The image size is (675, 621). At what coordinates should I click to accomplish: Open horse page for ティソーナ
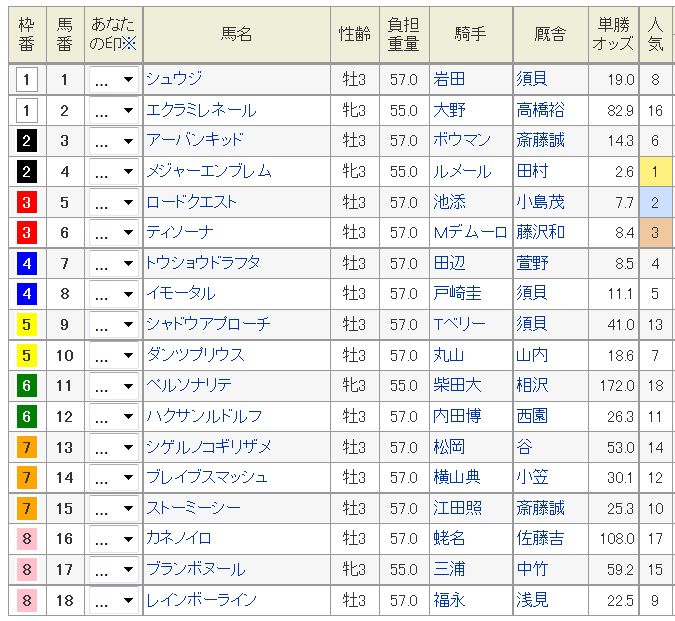point(180,232)
